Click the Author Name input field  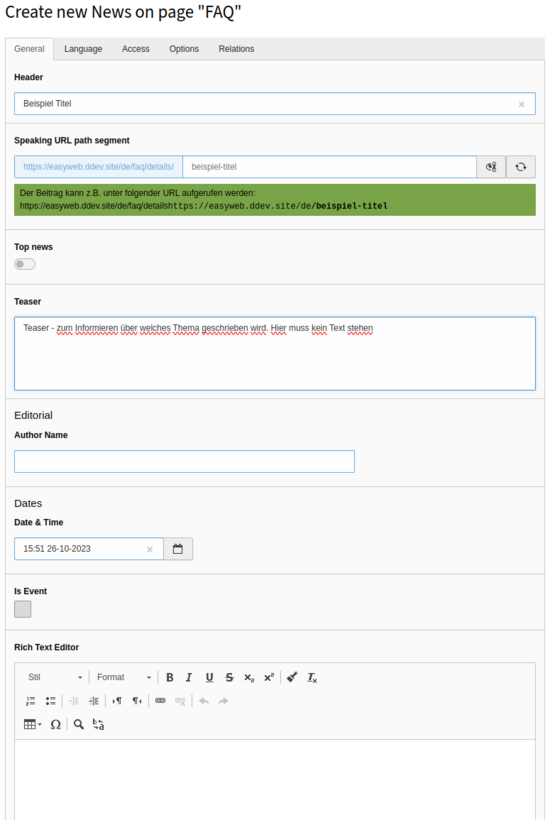coord(184,461)
